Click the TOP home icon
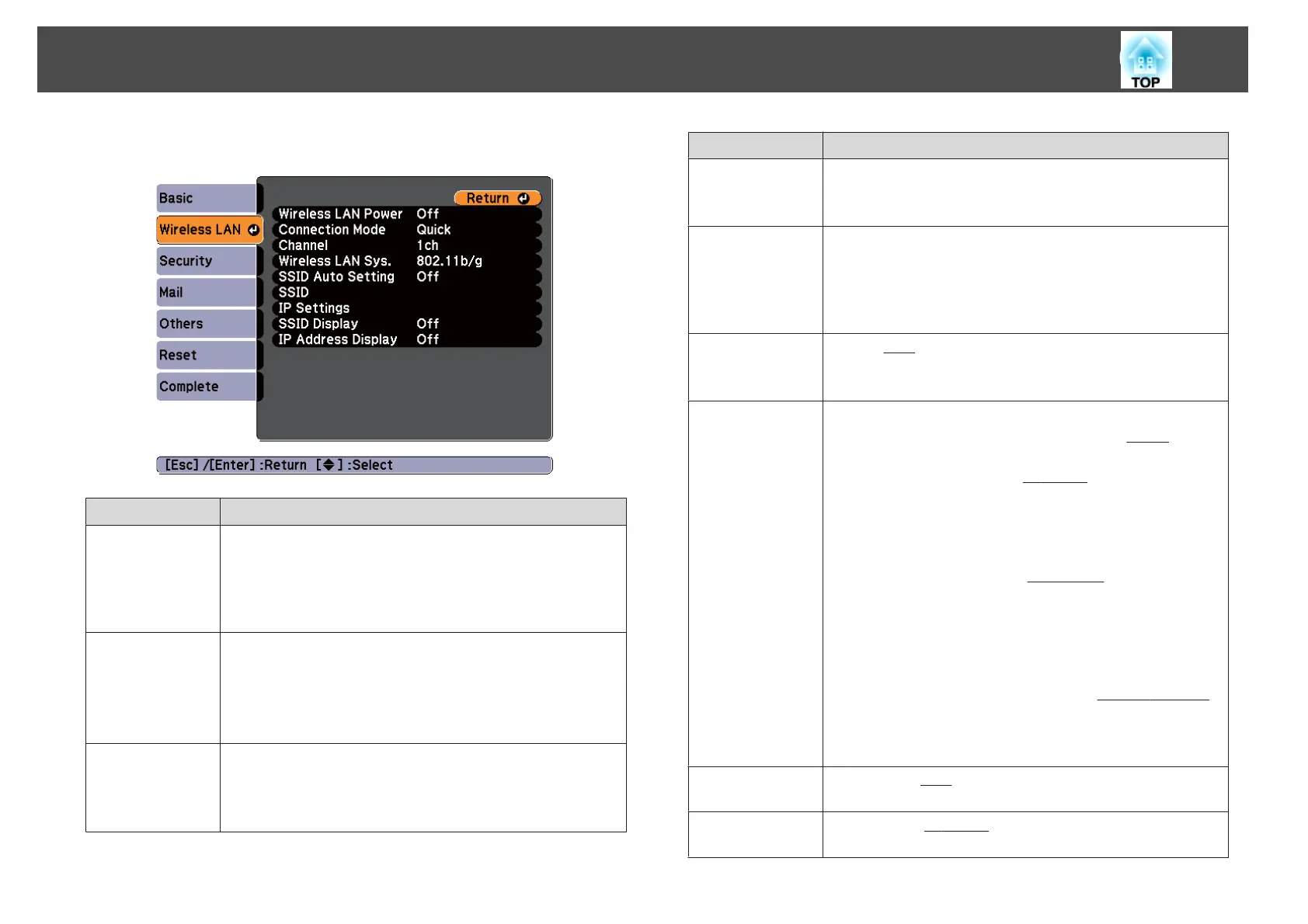This screenshot has height=924, width=1308. click(1146, 60)
